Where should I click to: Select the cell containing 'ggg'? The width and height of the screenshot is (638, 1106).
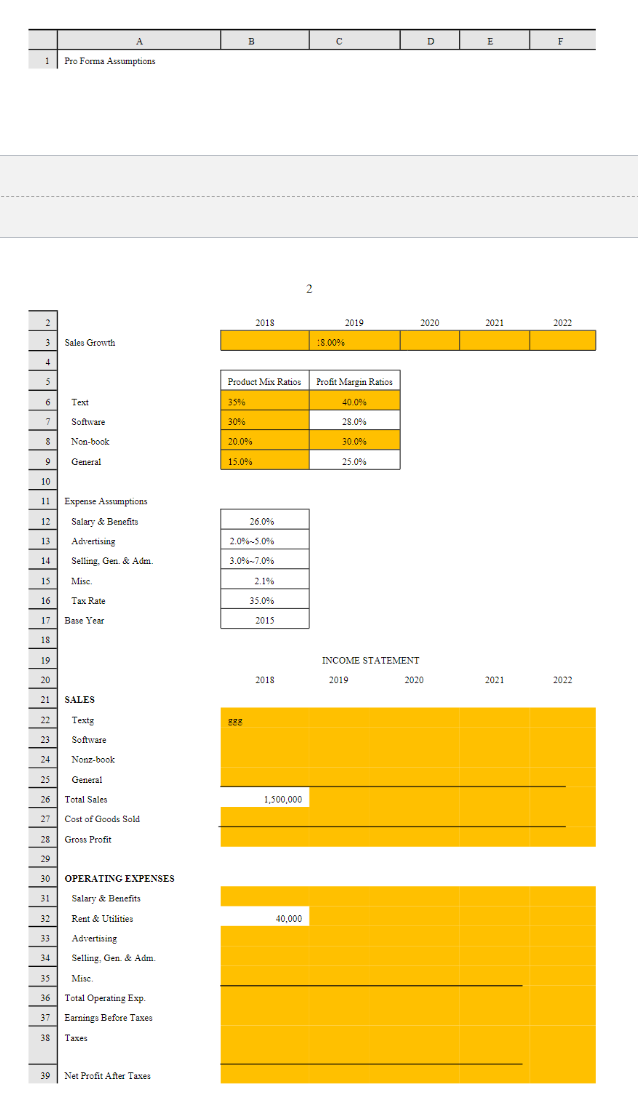[x=264, y=719]
